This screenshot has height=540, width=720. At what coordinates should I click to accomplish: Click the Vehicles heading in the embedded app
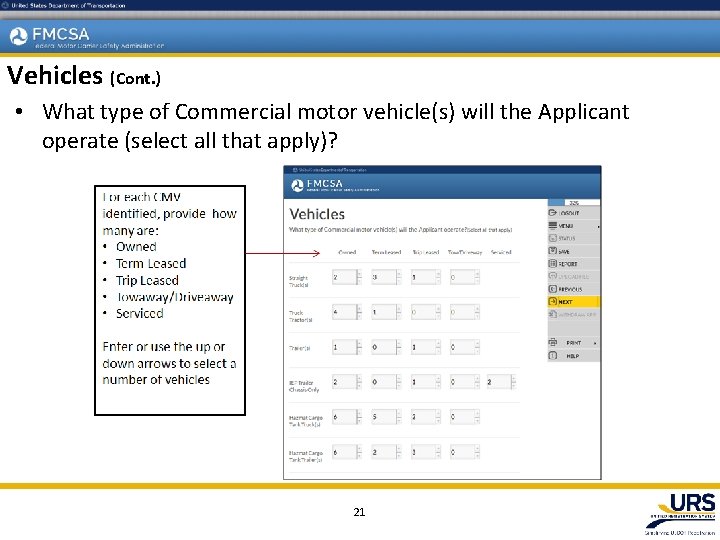(317, 214)
